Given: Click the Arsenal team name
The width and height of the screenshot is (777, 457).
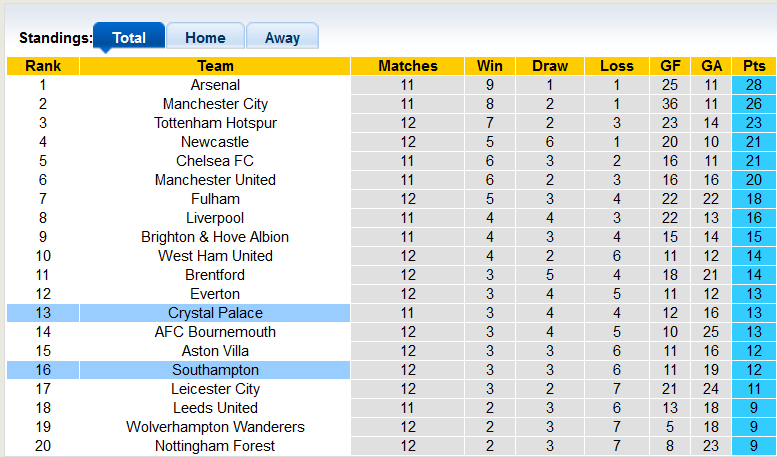Looking at the screenshot, I should [x=215, y=85].
